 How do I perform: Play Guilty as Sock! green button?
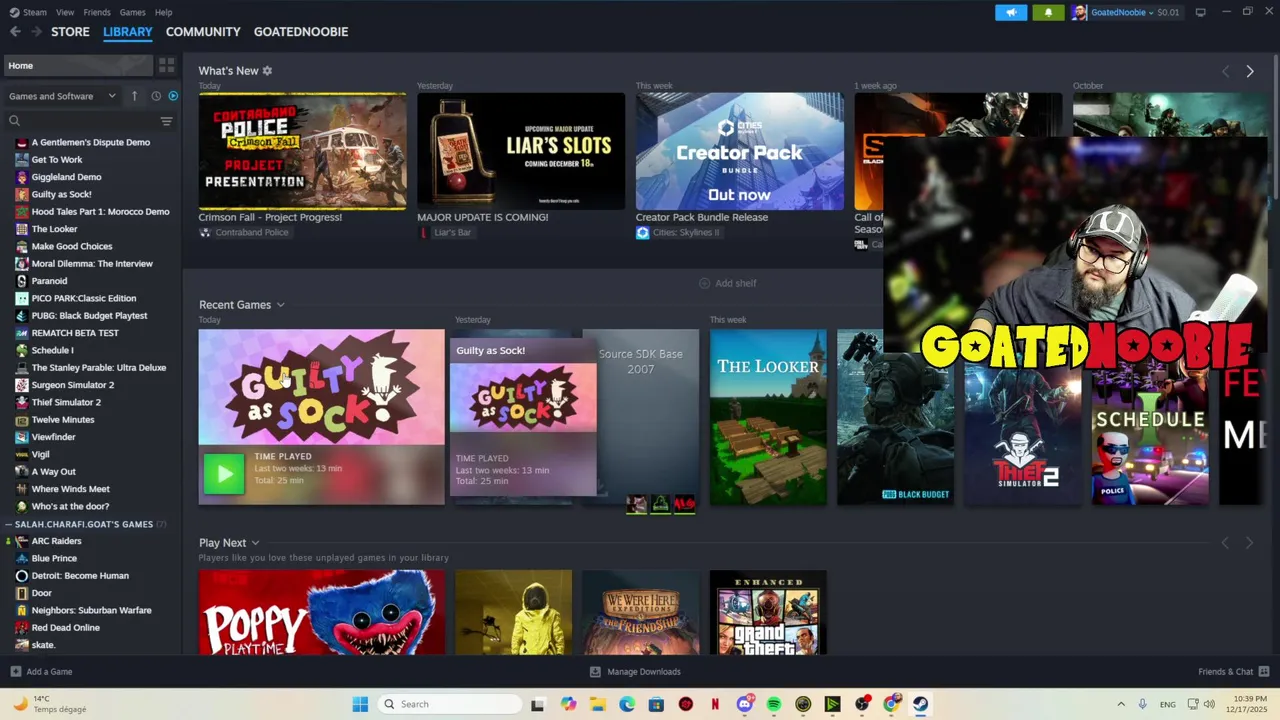pos(223,474)
